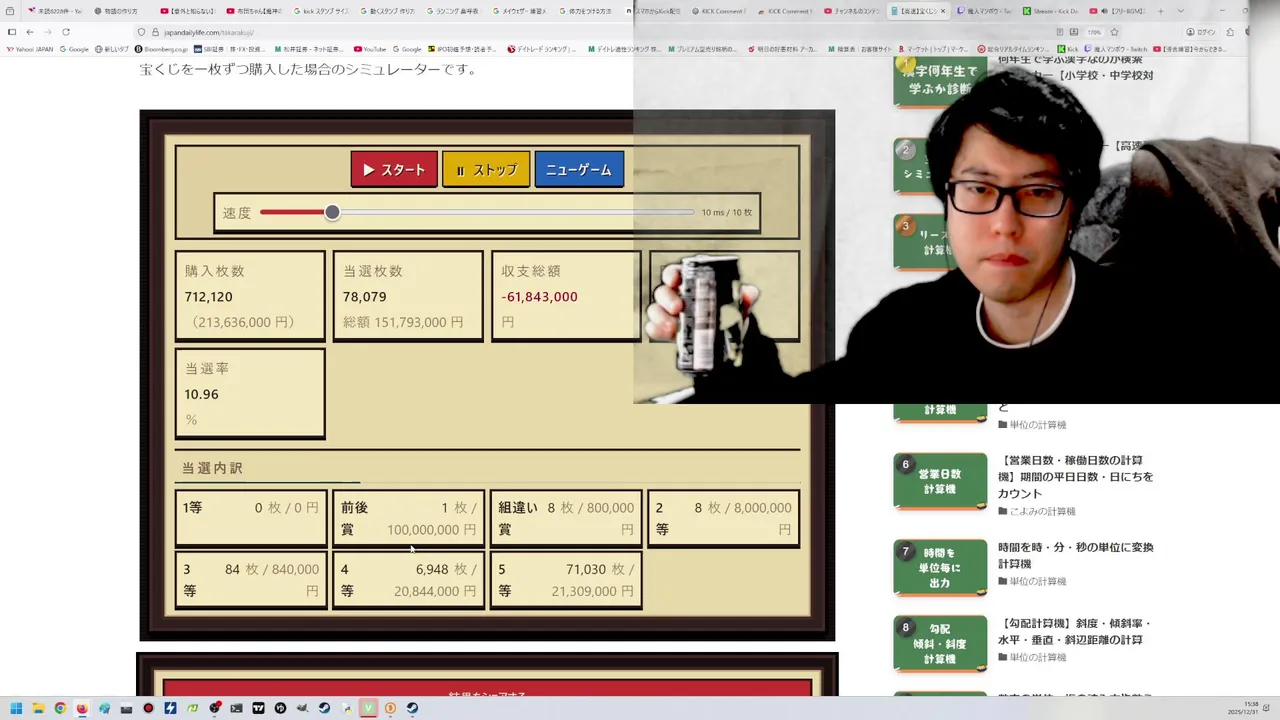Click the browser forward arrow
This screenshot has height=720, width=1280.
[47, 32]
